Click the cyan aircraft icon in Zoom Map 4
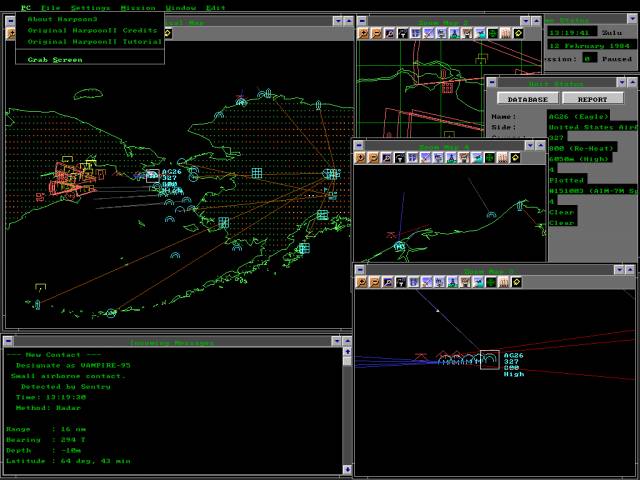 click(477, 158)
